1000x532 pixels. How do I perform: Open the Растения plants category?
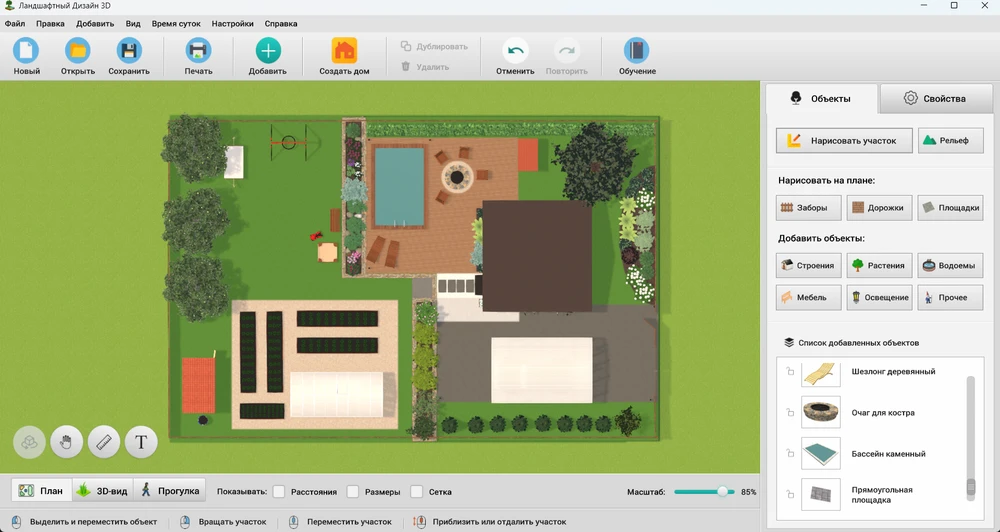coord(879,266)
